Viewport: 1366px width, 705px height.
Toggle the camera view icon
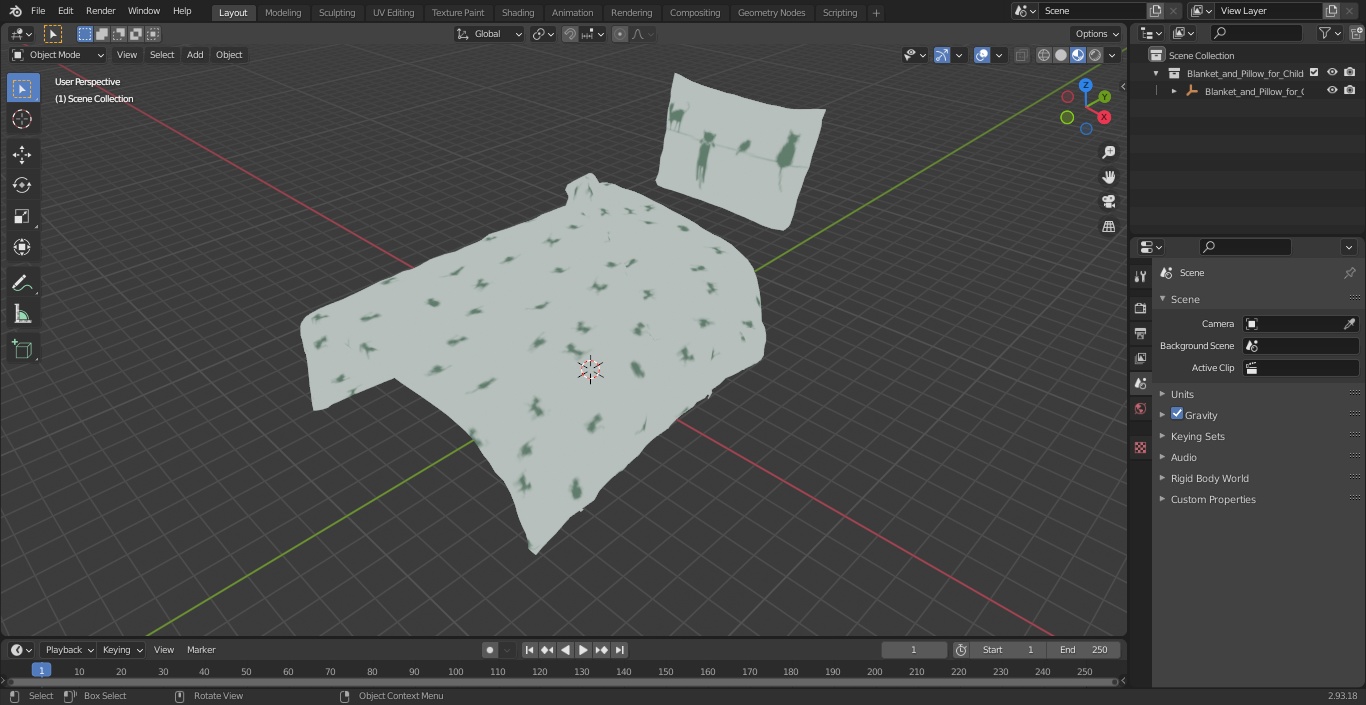tap(1108, 202)
